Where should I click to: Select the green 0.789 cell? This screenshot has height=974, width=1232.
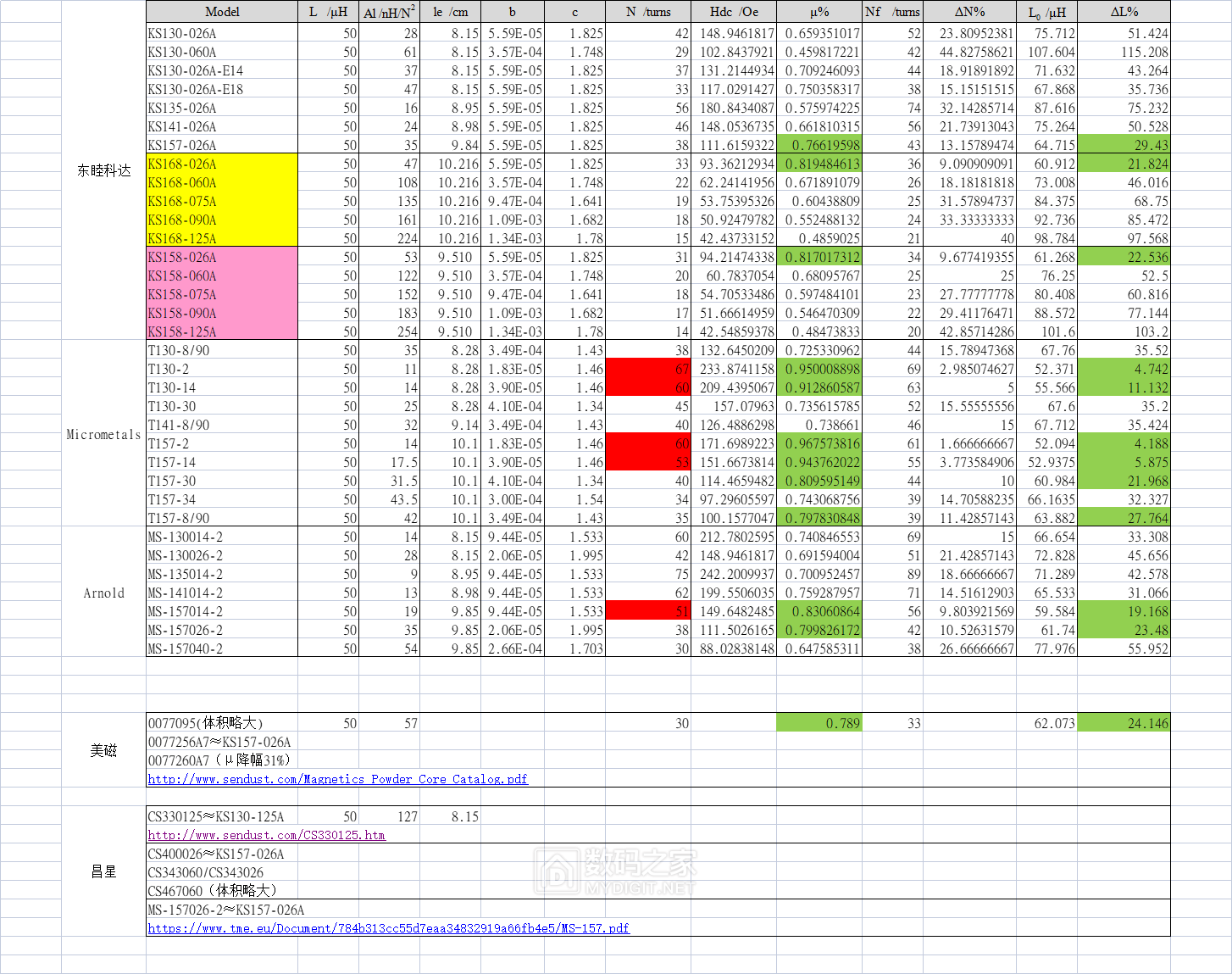pyautogui.click(x=819, y=723)
